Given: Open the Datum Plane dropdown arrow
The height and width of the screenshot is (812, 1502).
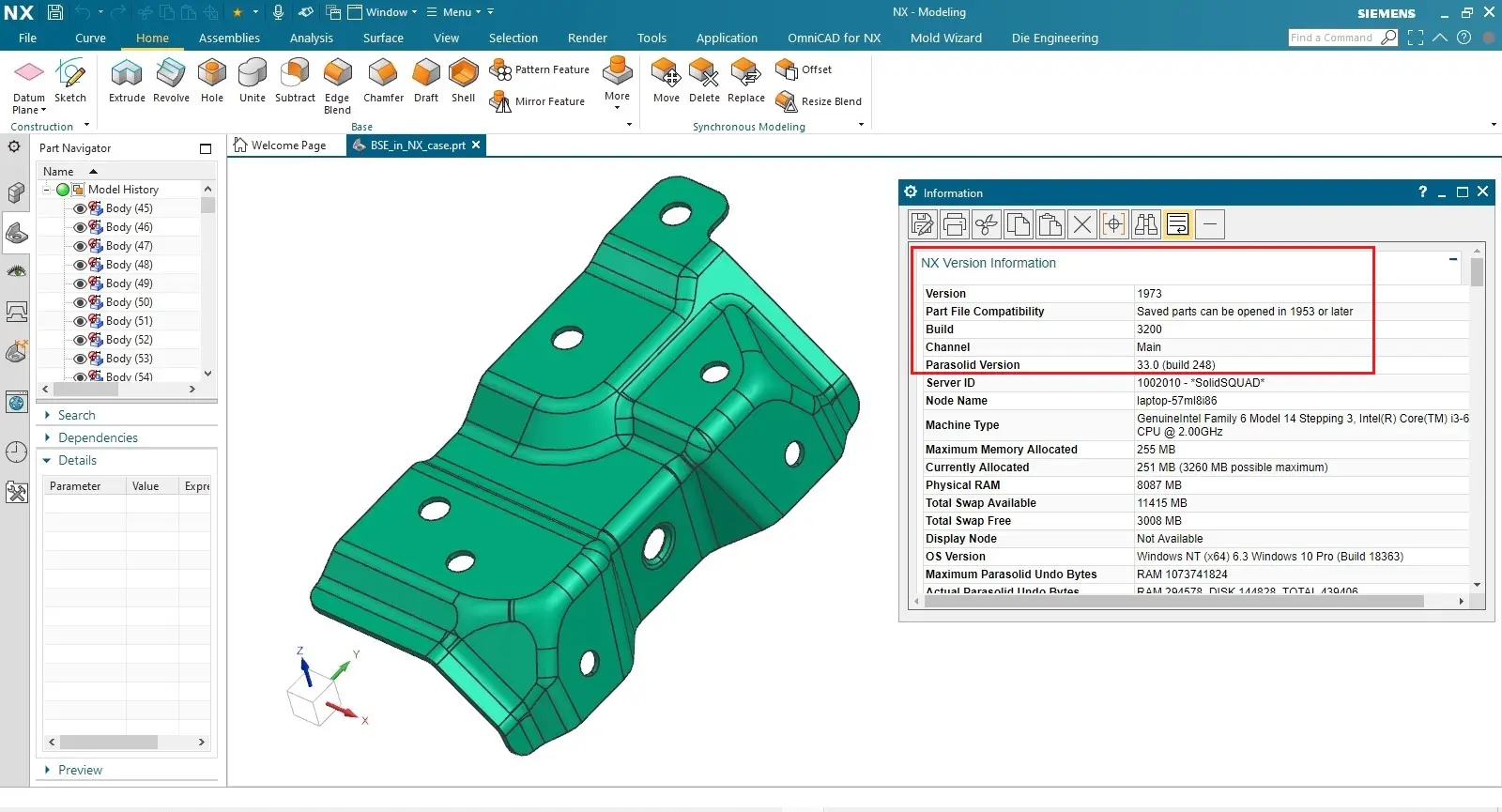Looking at the screenshot, I should [44, 110].
